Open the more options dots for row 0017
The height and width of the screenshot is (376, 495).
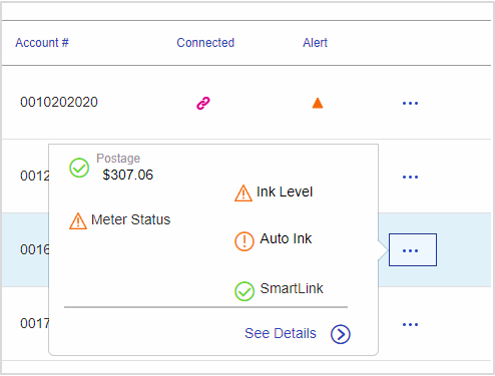click(410, 324)
